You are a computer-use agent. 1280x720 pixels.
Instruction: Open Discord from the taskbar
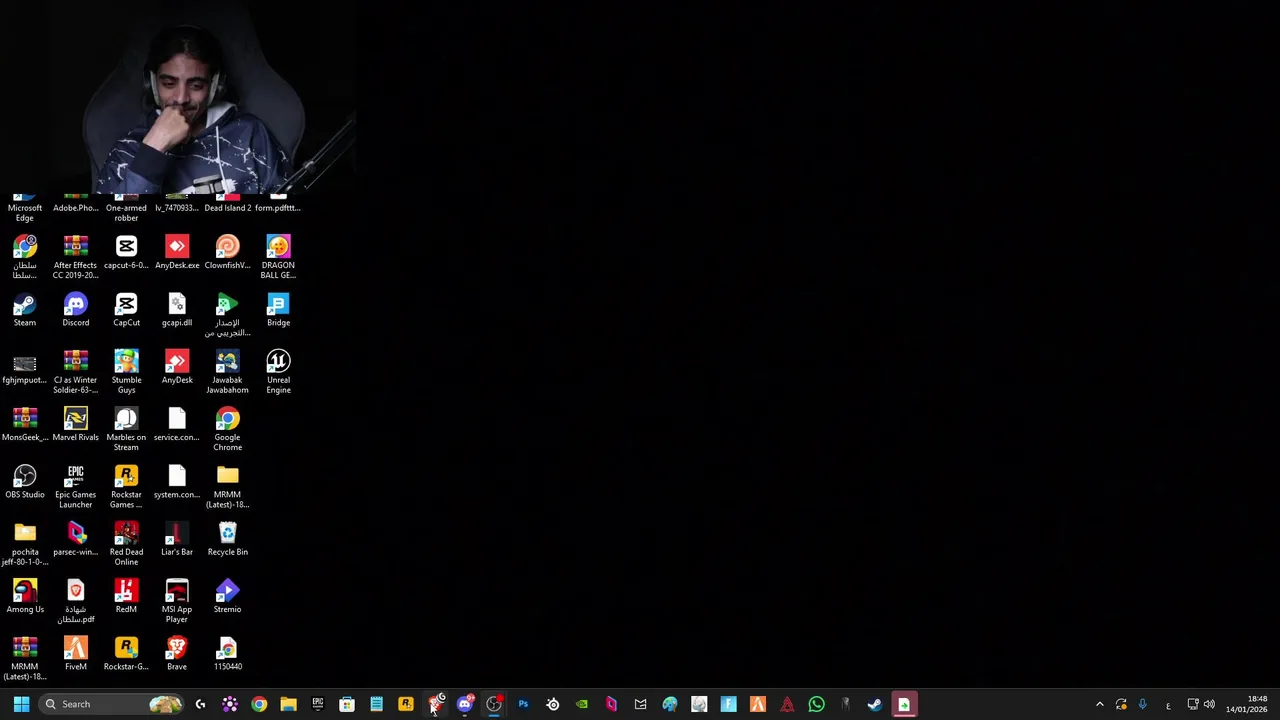tap(465, 704)
